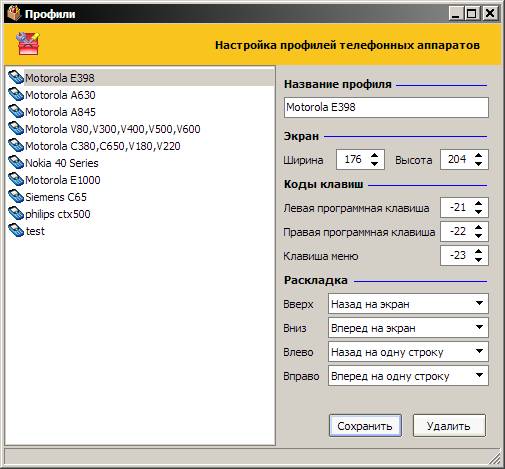The height and width of the screenshot is (469, 505).
Task: Select the test profile entry
Action: pyautogui.click(x=35, y=231)
